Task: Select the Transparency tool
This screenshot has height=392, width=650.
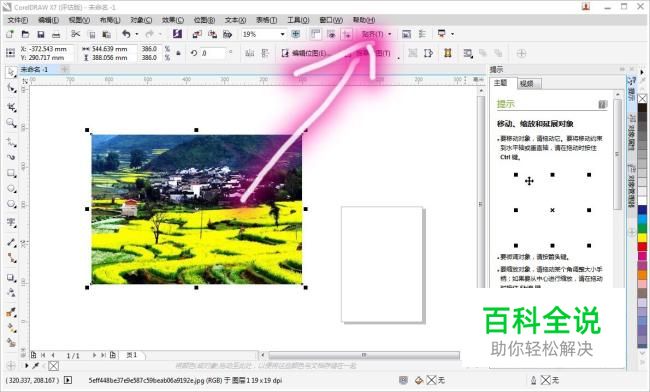Action: pos(11,293)
